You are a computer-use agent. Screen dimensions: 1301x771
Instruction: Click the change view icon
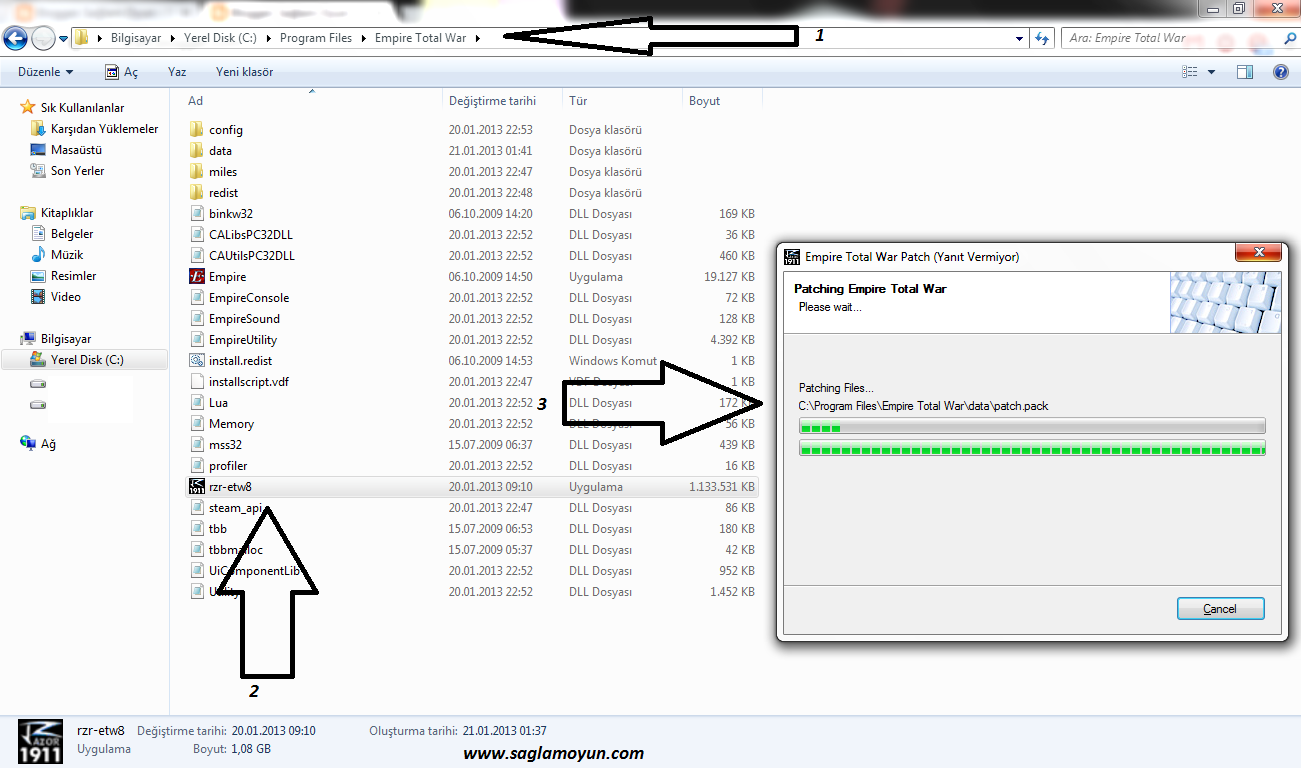coord(1190,72)
